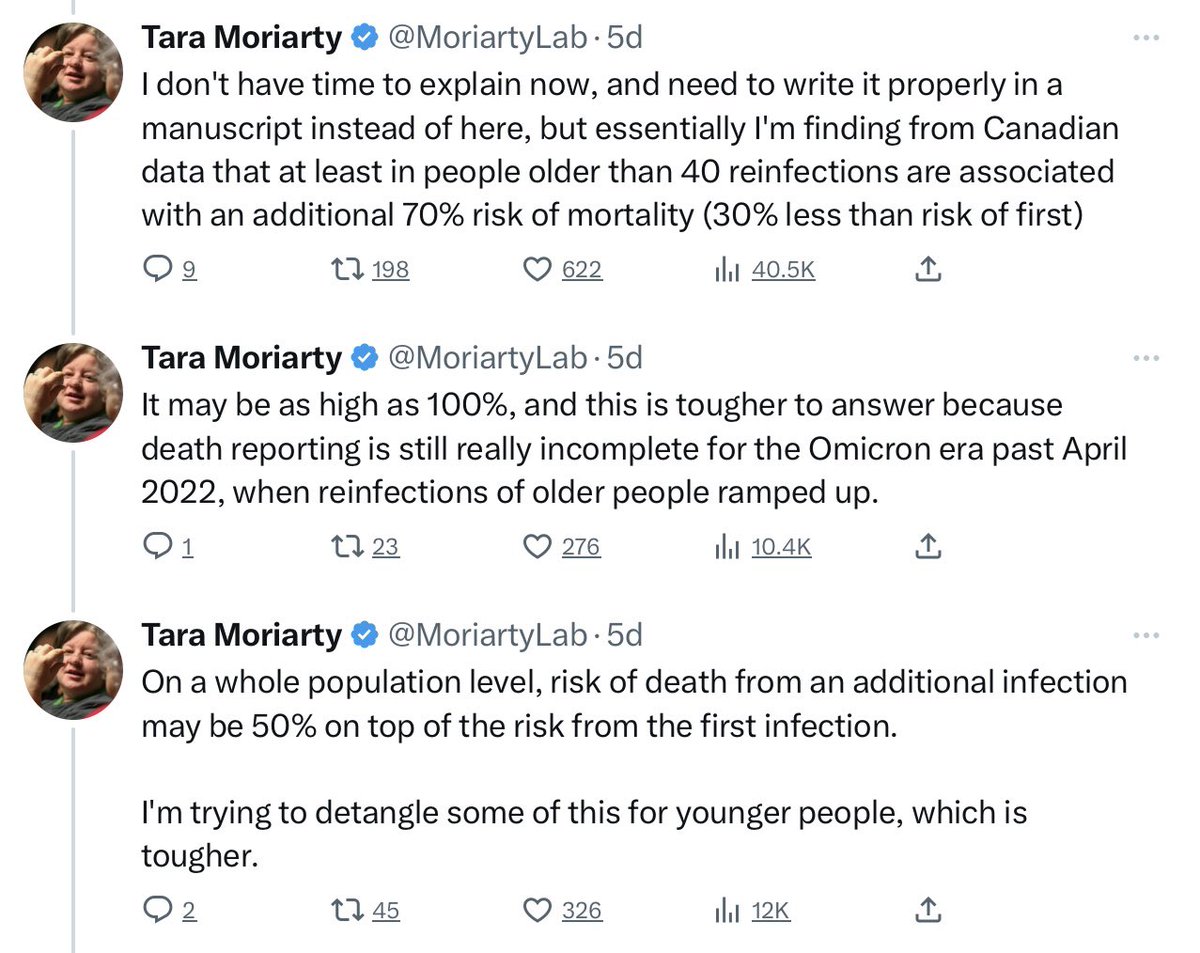Screen dimensions: 1200x953
Task: Open more options menu on first tweet
Action: click(x=1145, y=38)
